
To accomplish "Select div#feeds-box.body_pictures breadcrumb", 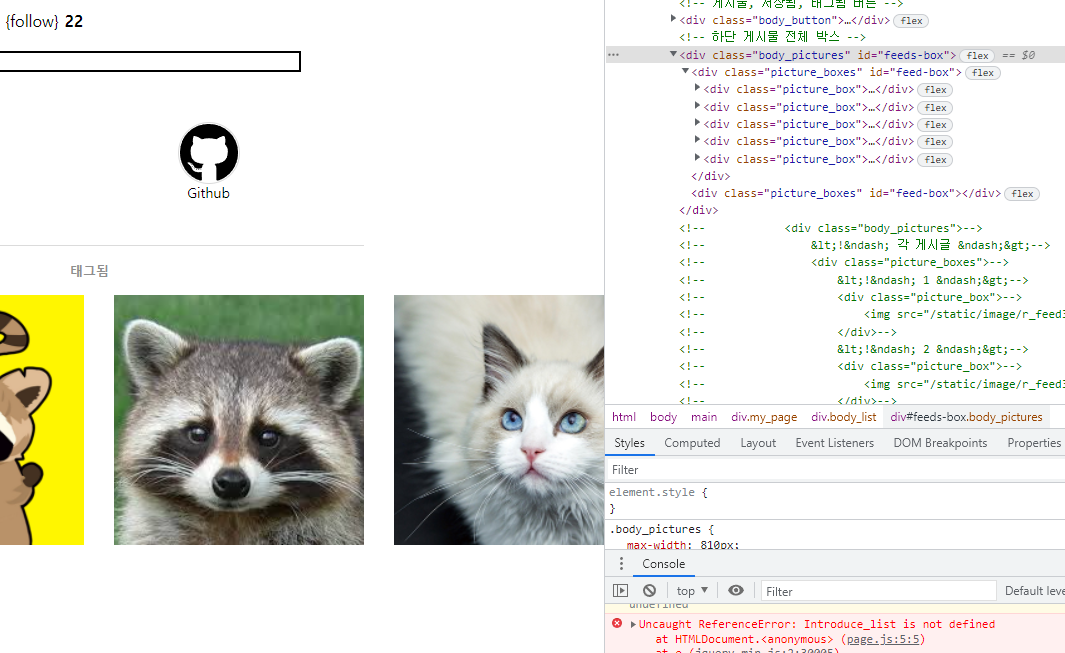I will tap(966, 417).
